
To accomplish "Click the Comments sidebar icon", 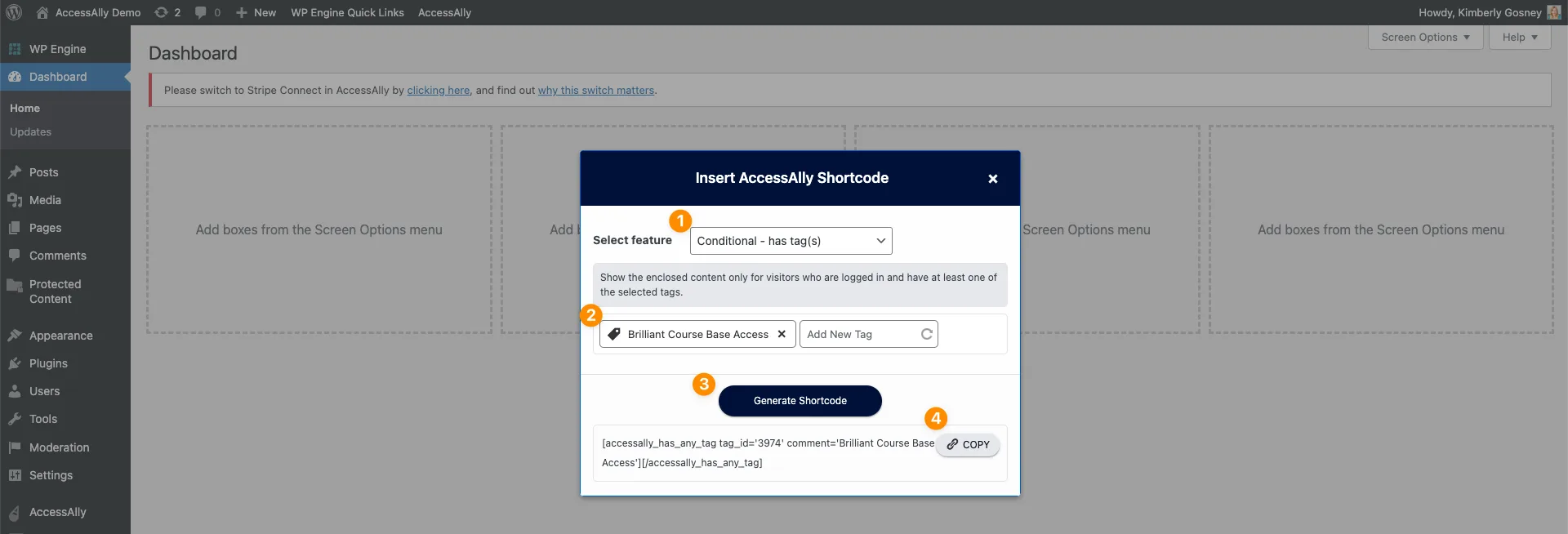I will click(x=15, y=256).
